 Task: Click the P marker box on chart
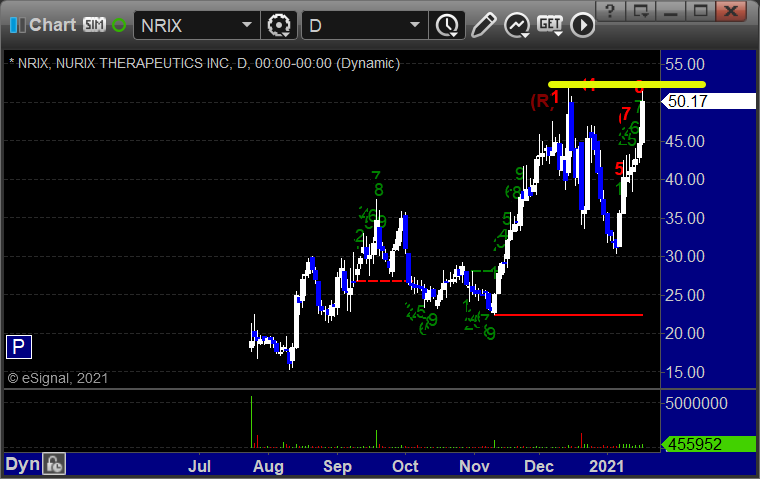point(19,347)
